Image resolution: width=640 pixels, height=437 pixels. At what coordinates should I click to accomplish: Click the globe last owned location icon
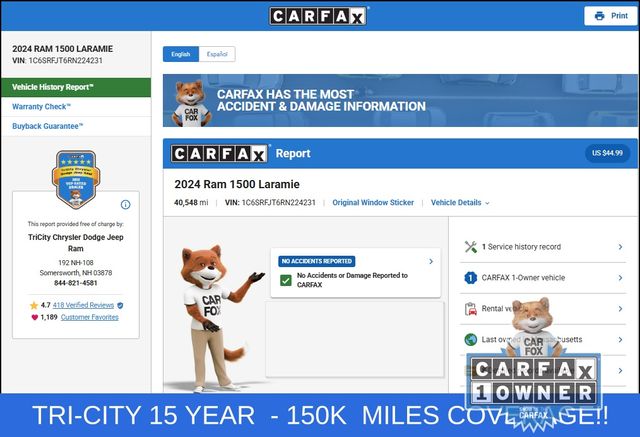471,339
